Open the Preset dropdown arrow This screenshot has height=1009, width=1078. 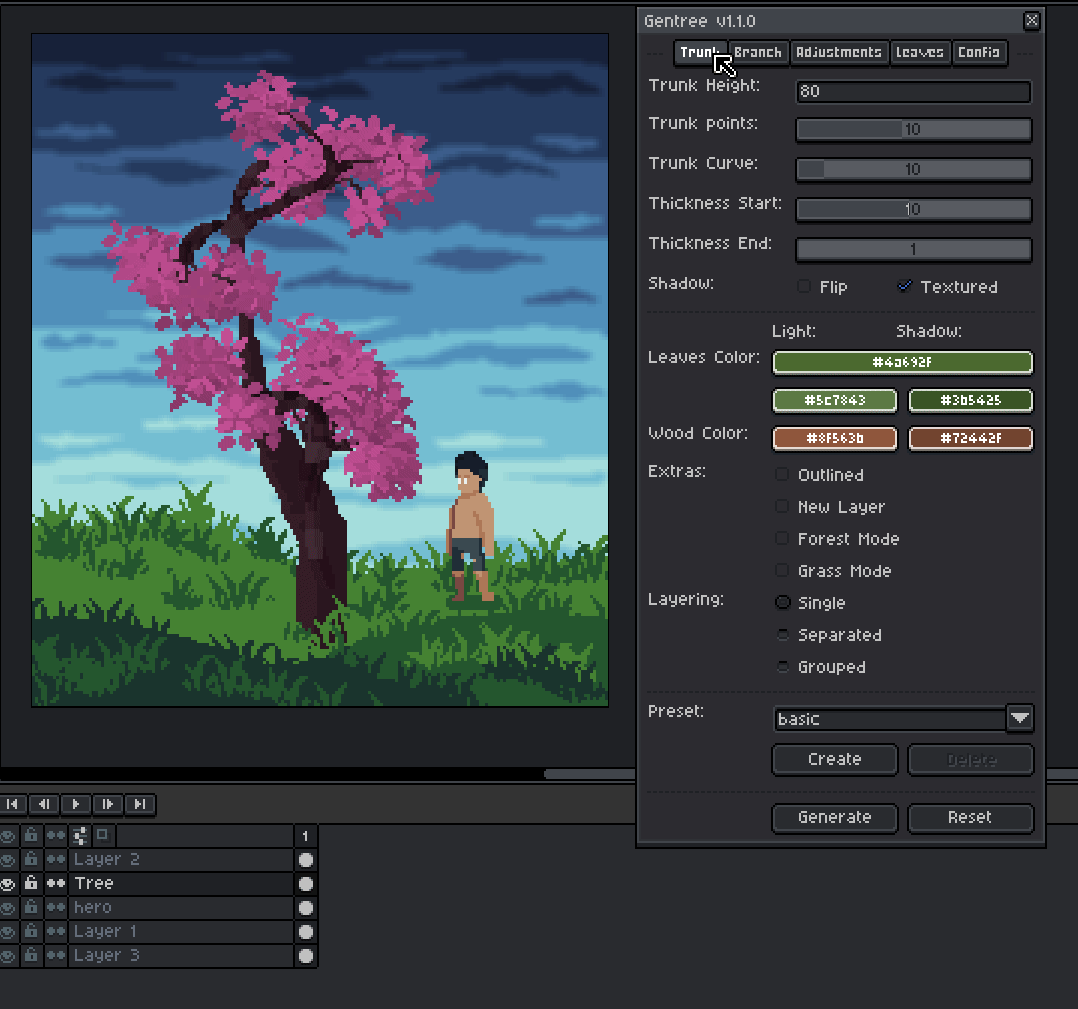pyautogui.click(x=1019, y=718)
